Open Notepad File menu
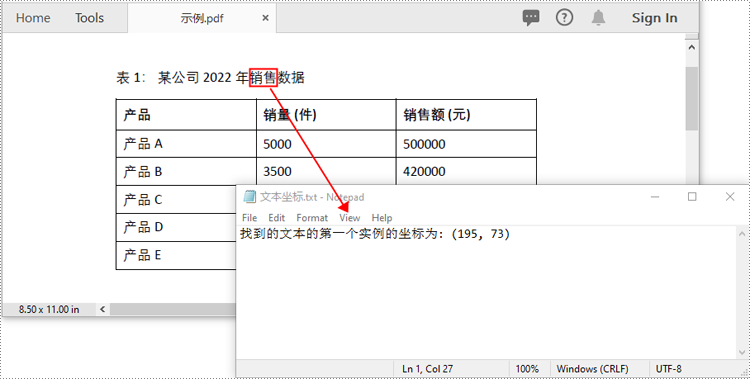The width and height of the screenshot is (750, 379). pyautogui.click(x=250, y=218)
